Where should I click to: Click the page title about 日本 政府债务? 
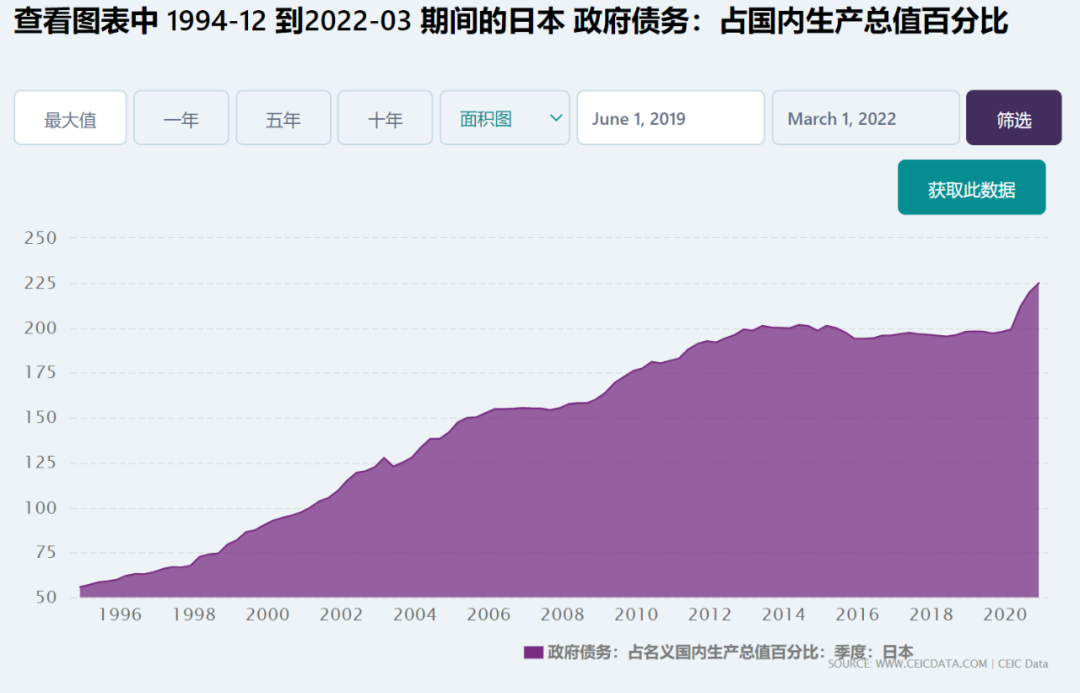pyautogui.click(x=510, y=21)
